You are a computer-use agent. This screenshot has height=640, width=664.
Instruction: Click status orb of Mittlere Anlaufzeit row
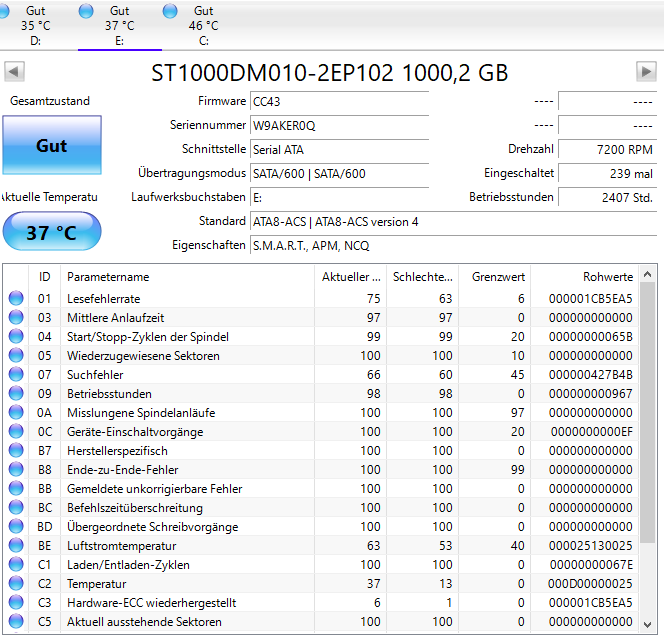[x=16, y=317]
